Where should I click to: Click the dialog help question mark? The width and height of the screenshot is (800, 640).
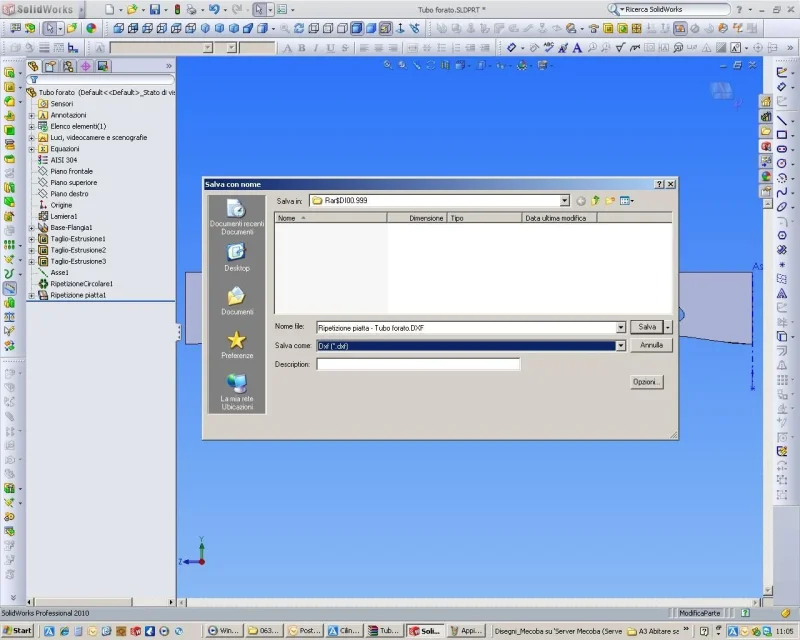tap(659, 184)
